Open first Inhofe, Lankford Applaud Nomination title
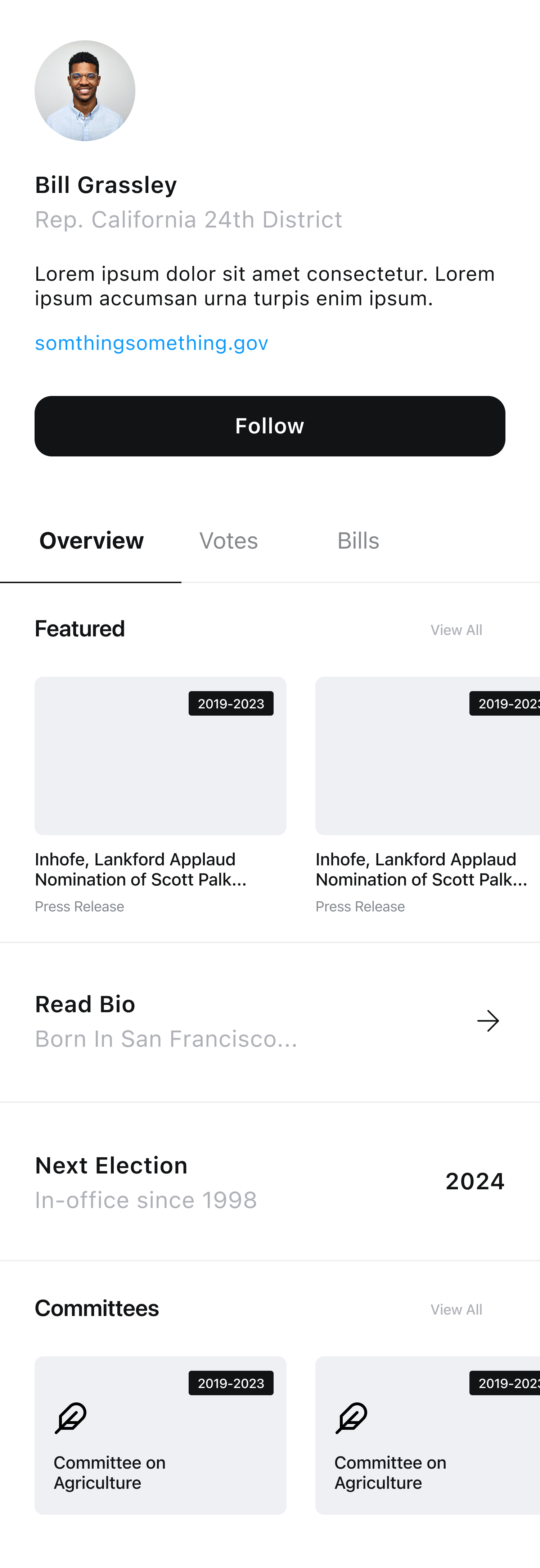 (x=141, y=869)
